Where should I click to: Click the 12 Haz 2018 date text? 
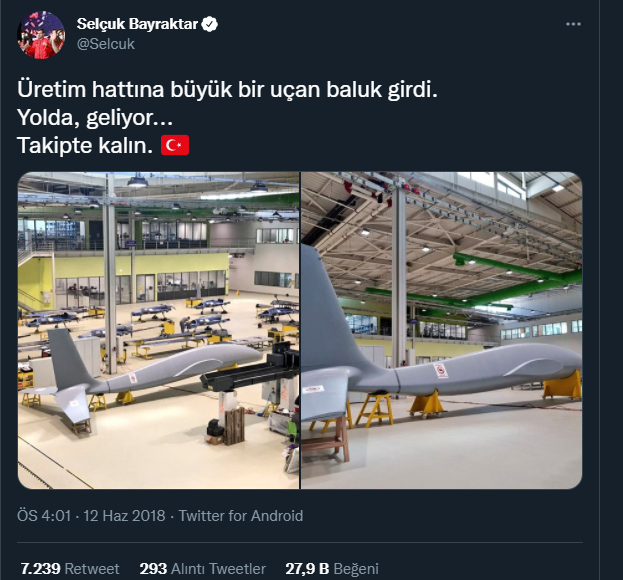pyautogui.click(x=124, y=516)
